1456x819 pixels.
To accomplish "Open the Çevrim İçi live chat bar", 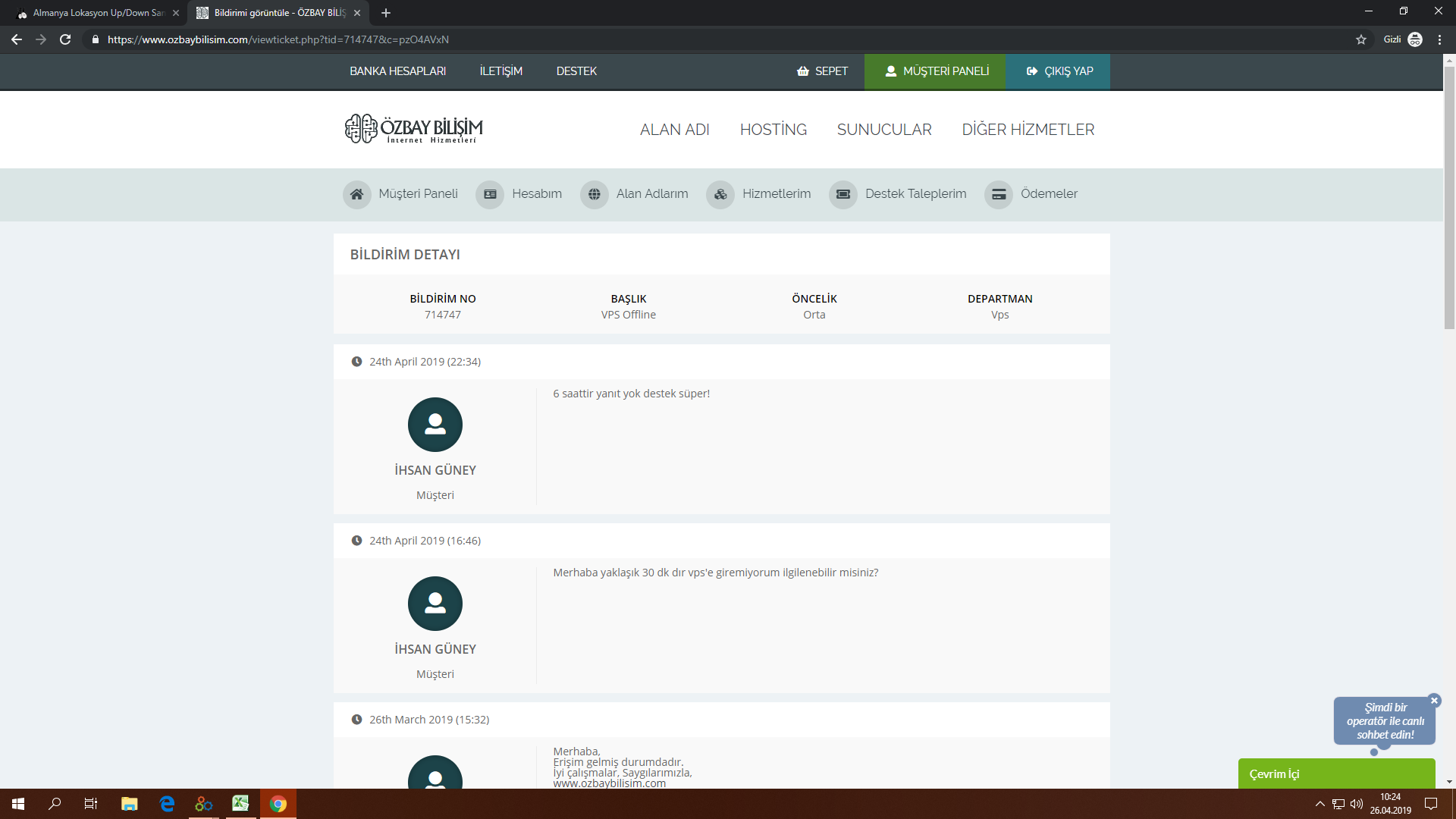I will click(1336, 773).
